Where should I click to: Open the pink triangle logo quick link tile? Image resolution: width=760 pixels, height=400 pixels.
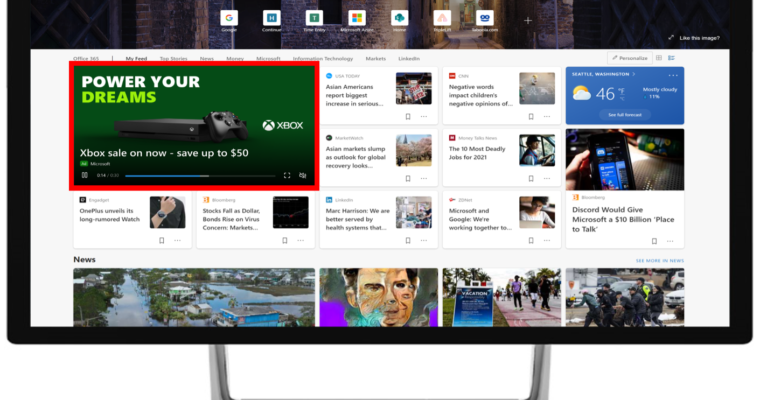[442, 18]
